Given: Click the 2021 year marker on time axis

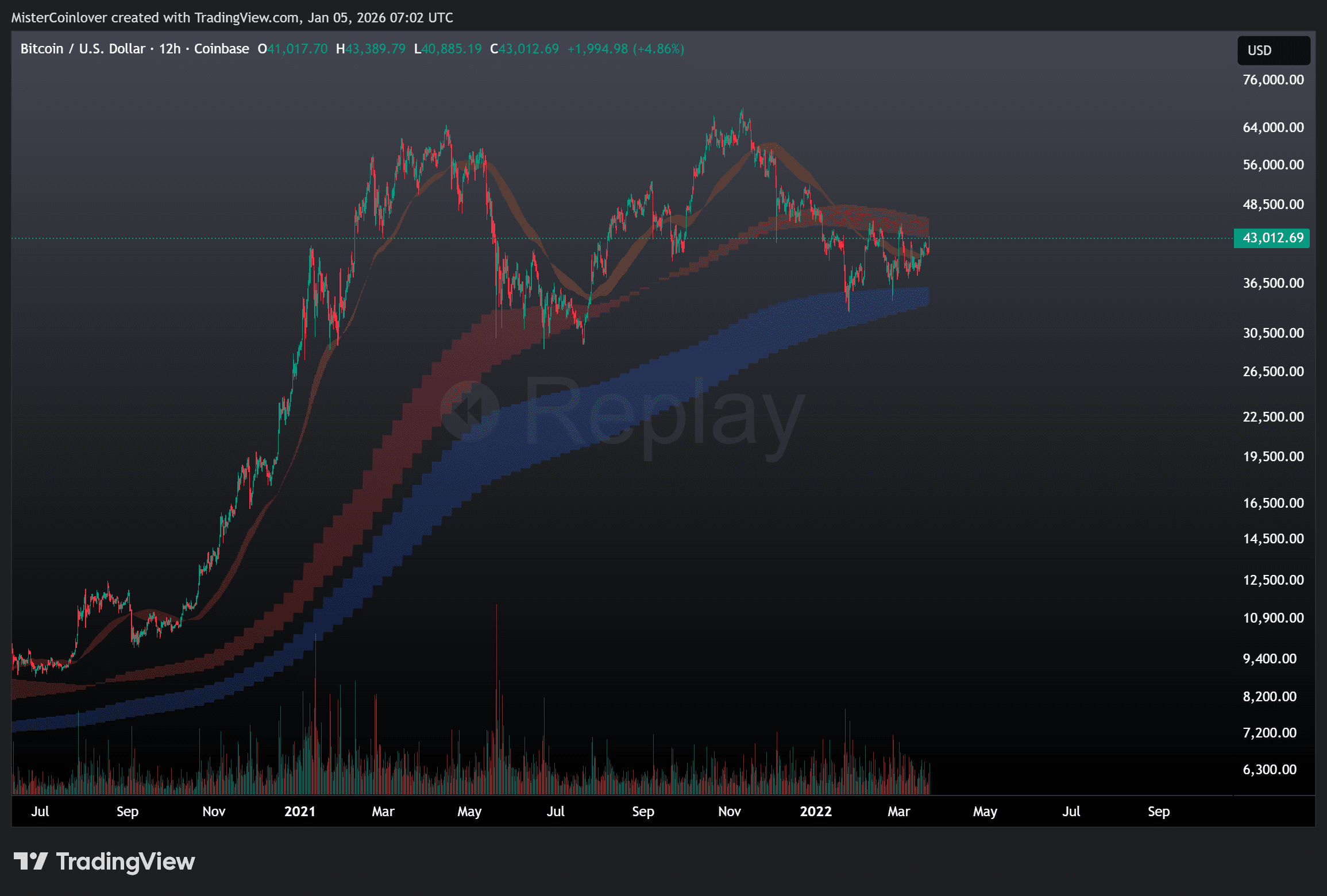Looking at the screenshot, I should coord(299,811).
